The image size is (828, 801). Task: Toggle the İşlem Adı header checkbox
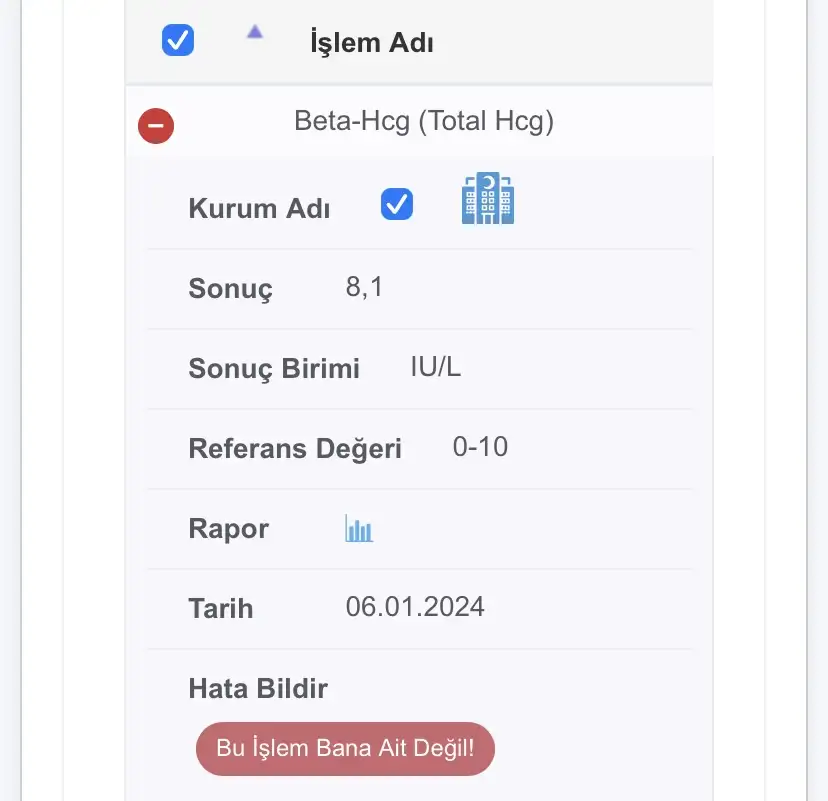(x=178, y=40)
